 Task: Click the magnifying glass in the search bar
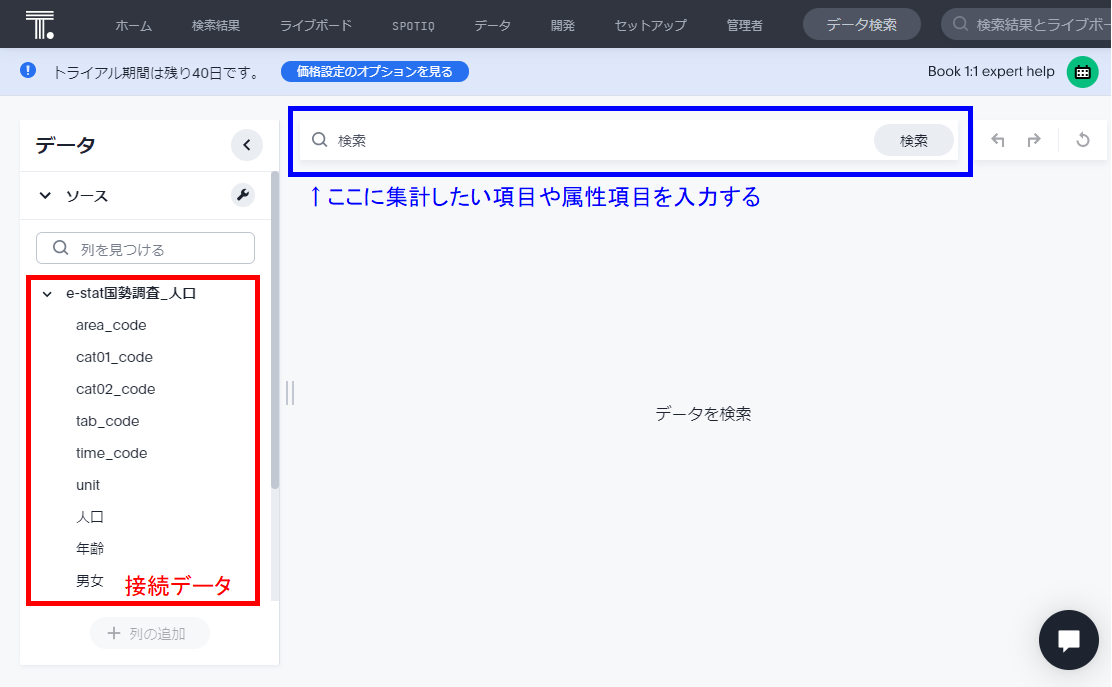tap(319, 140)
